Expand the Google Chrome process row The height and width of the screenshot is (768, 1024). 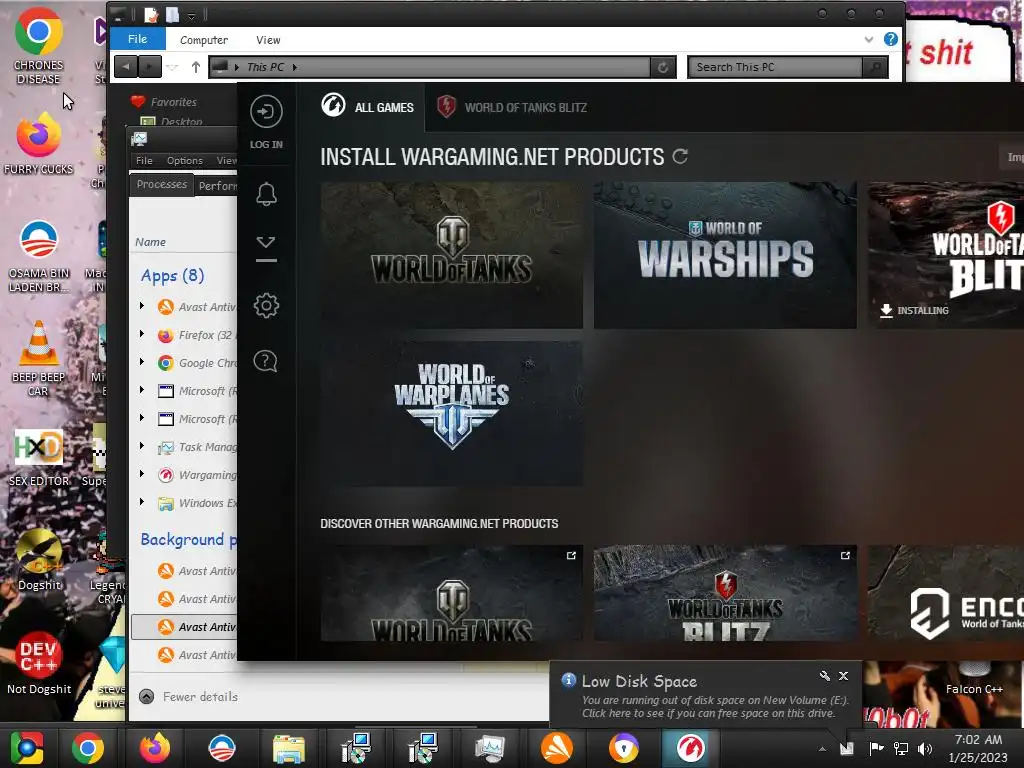pyautogui.click(x=142, y=362)
